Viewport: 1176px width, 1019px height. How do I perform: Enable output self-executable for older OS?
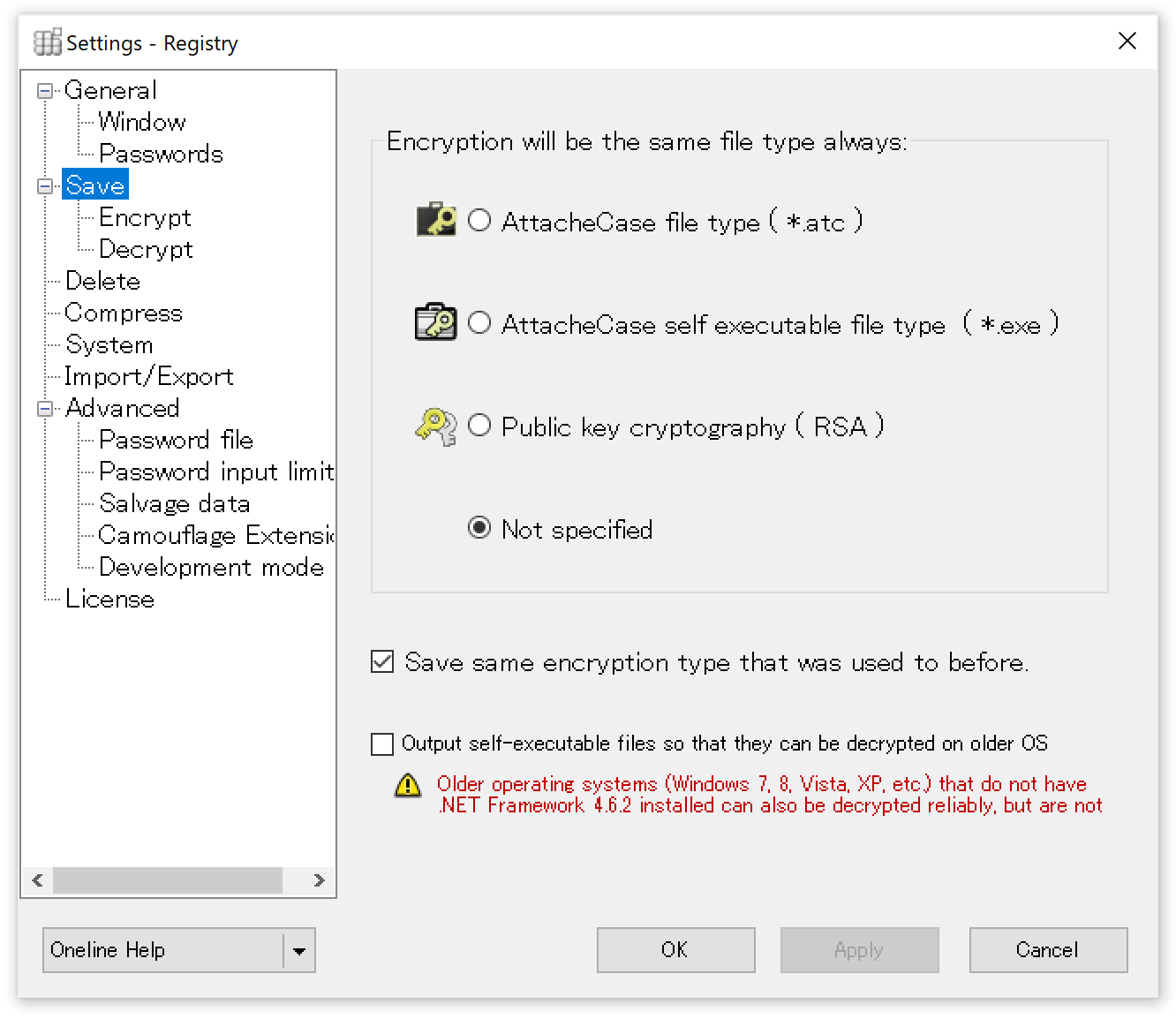coord(382,744)
